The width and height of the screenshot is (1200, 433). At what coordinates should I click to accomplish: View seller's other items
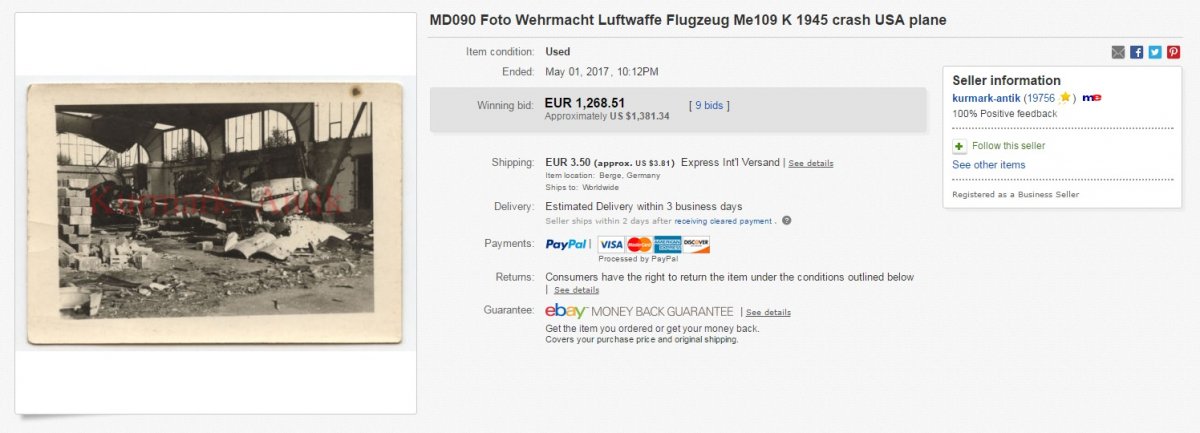coord(988,165)
